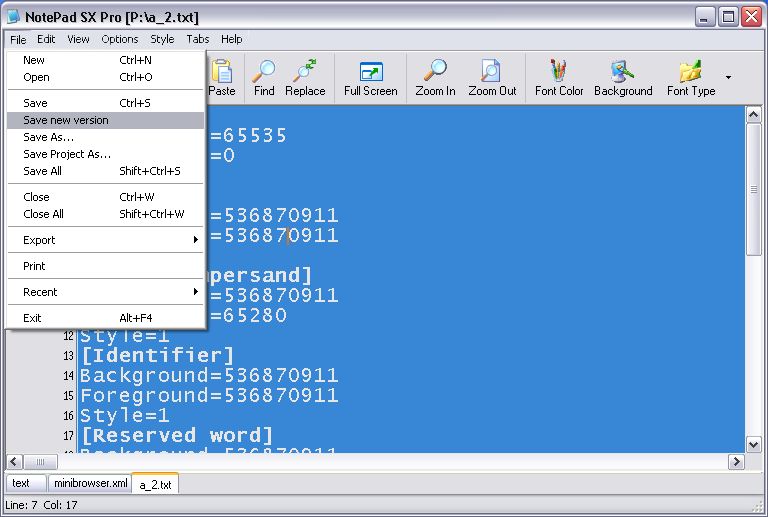Open the Help menu

coord(231,39)
